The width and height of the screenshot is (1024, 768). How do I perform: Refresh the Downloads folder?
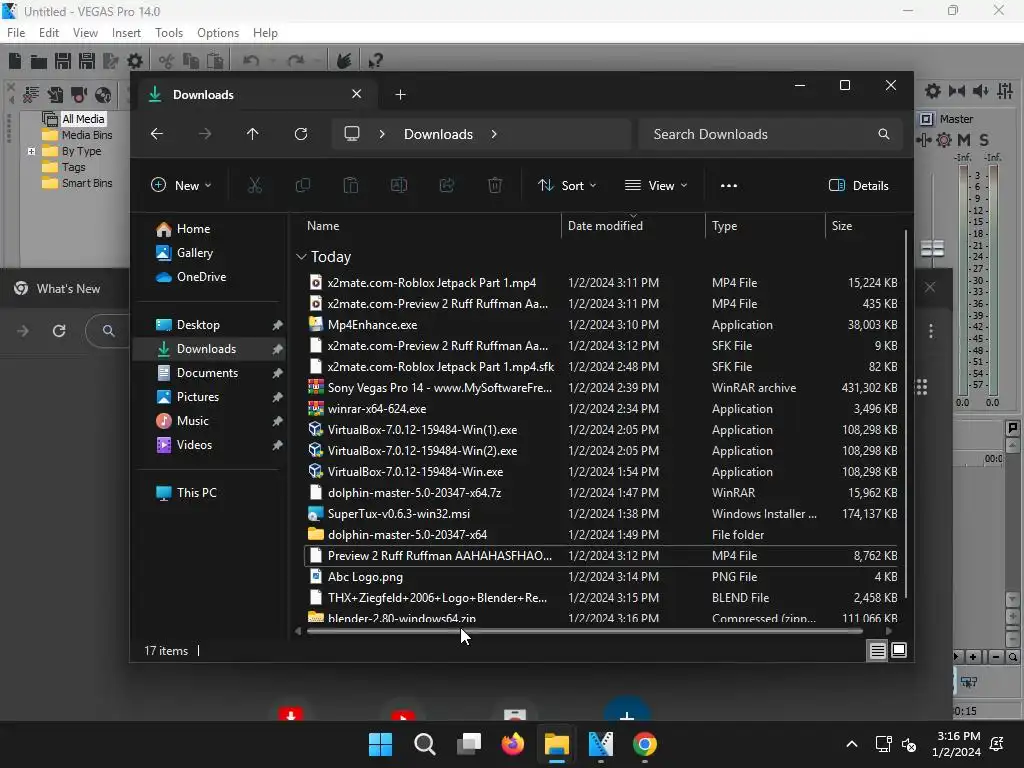(x=300, y=134)
